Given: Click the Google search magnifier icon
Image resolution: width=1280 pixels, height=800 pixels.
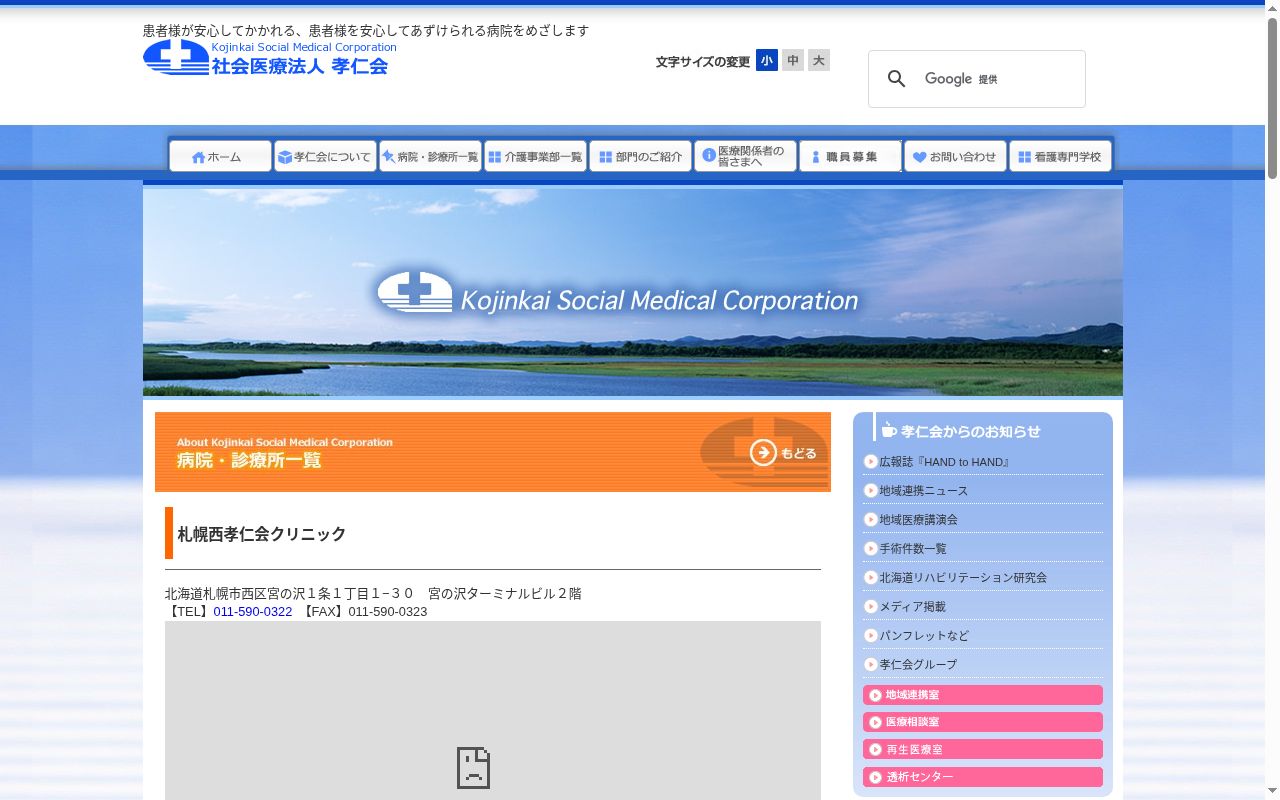Looking at the screenshot, I should pos(897,79).
